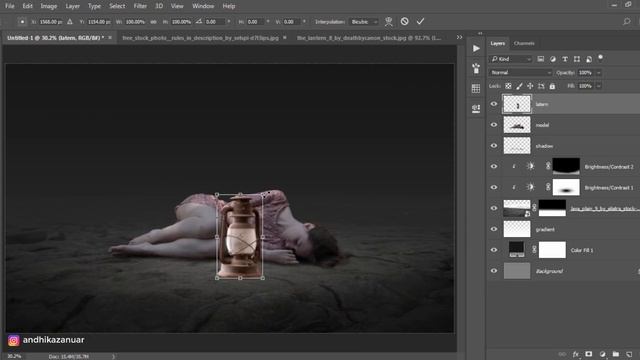Hide the model layer eye icon
Screen dimensions: 640x360
[494, 125]
